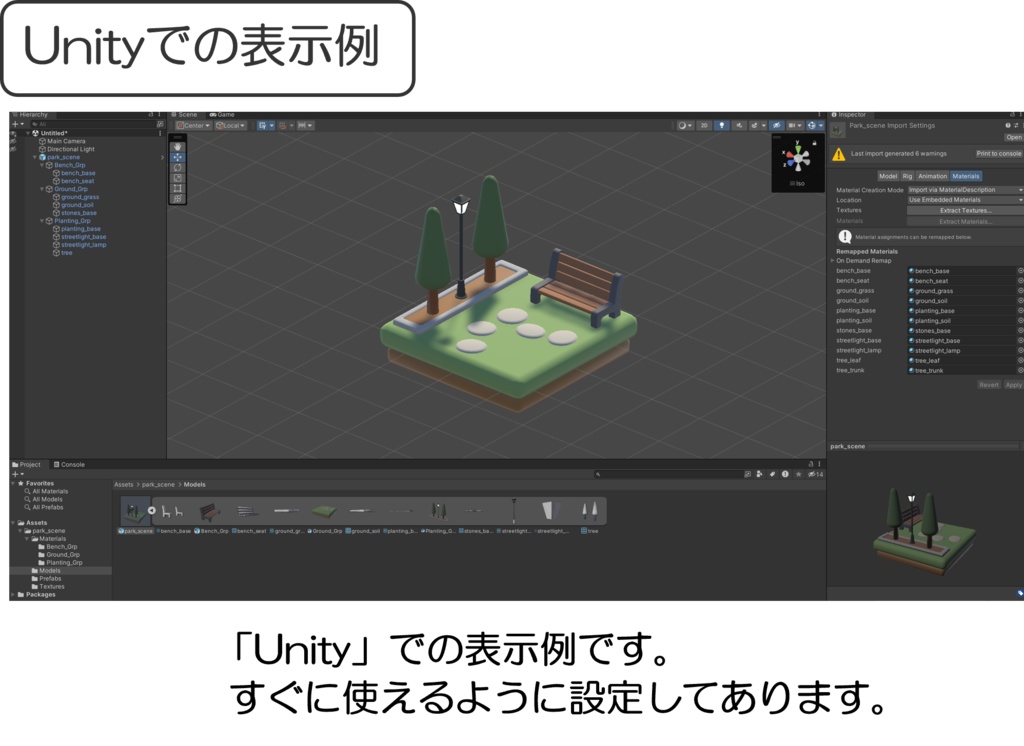Select the Rotate tool
Screen dimensions: 1024x746
tap(178, 167)
